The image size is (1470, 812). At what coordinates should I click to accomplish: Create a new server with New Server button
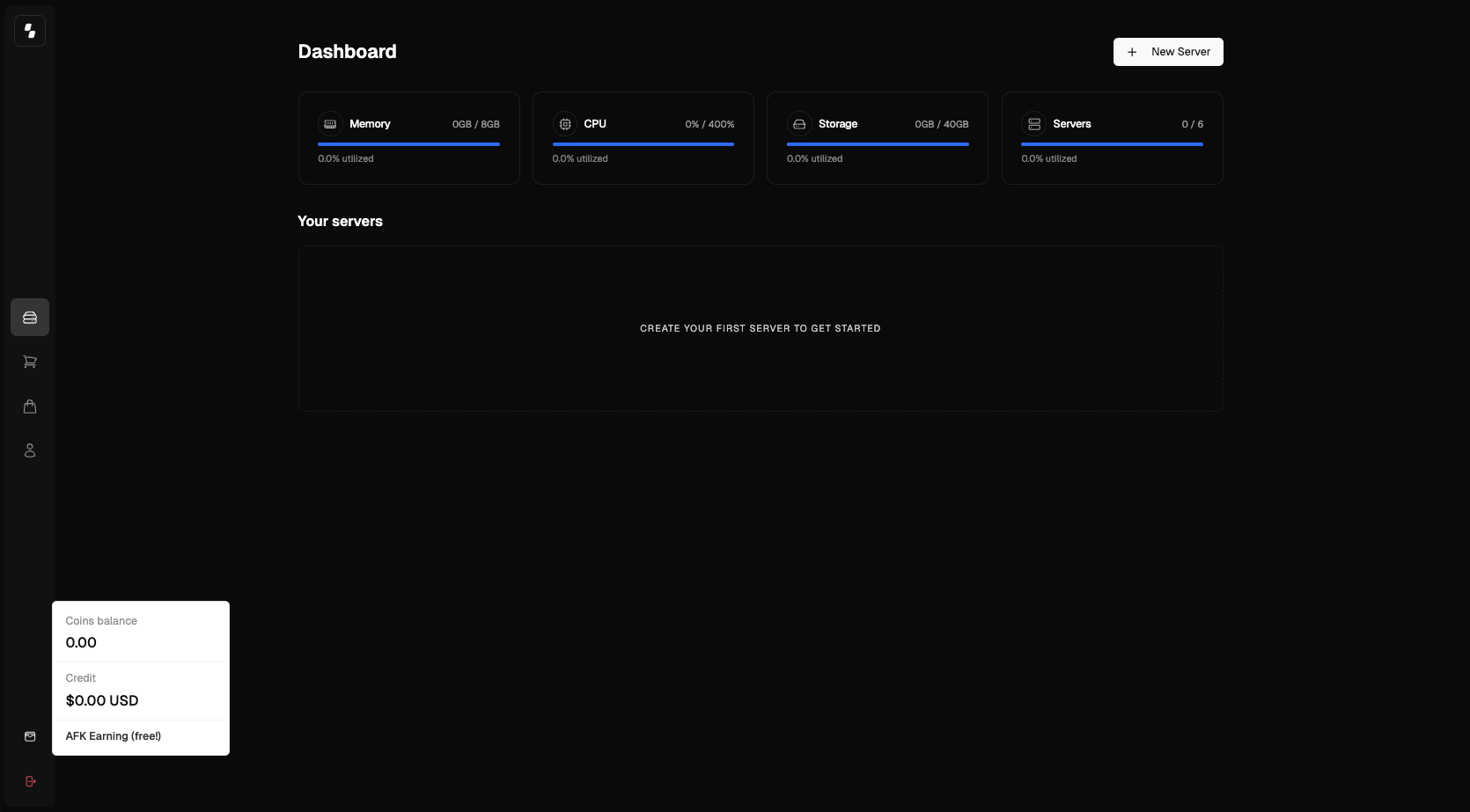tap(1168, 52)
